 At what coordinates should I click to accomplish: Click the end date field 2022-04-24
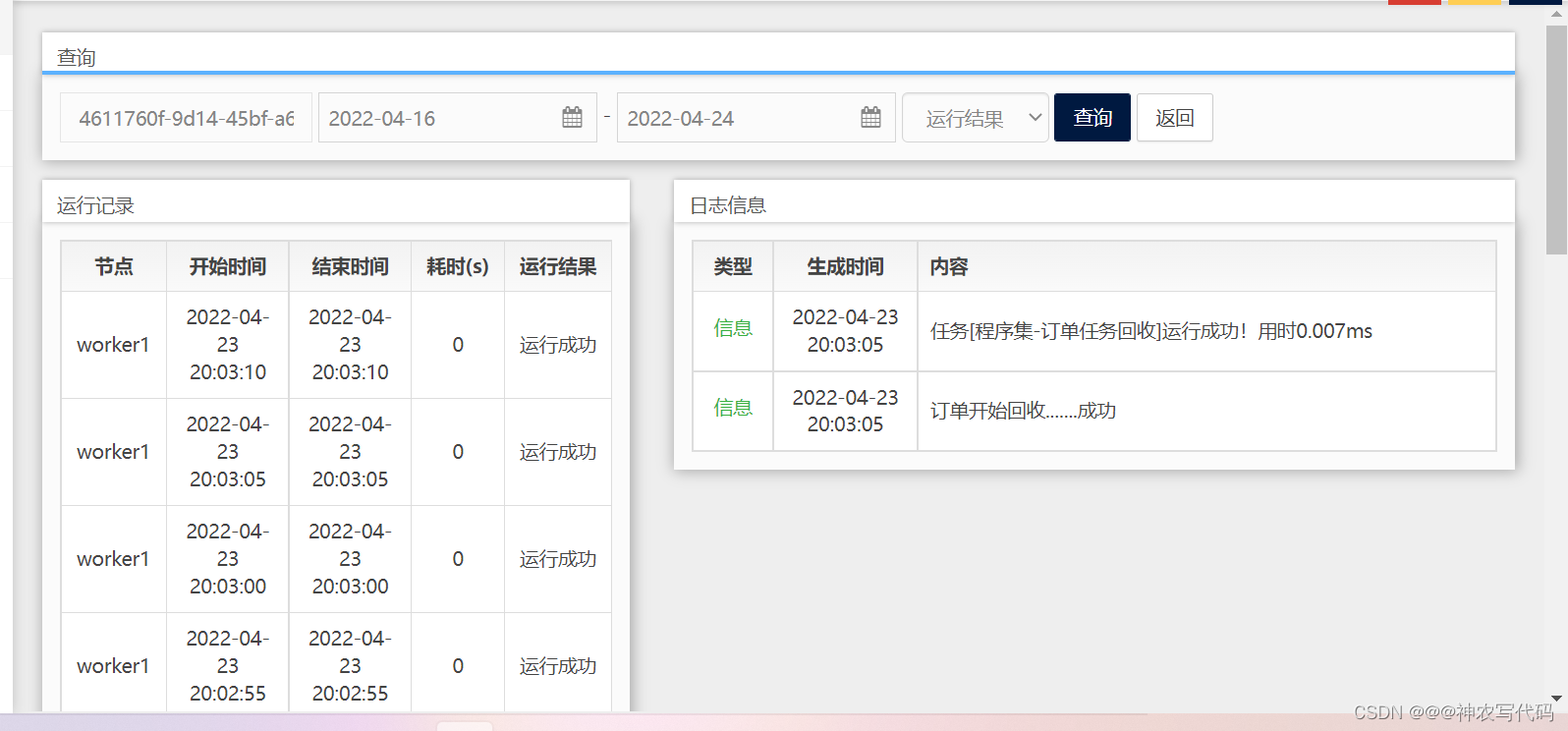coord(756,118)
